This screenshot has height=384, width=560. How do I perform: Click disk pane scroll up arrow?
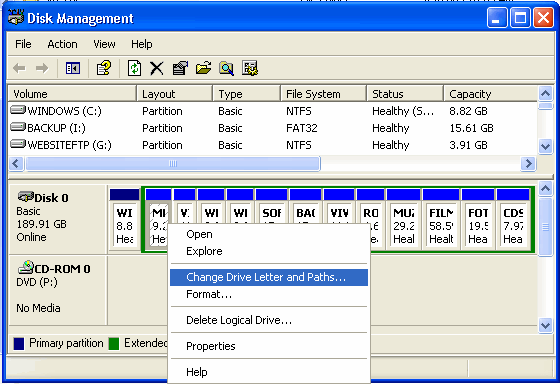545,189
